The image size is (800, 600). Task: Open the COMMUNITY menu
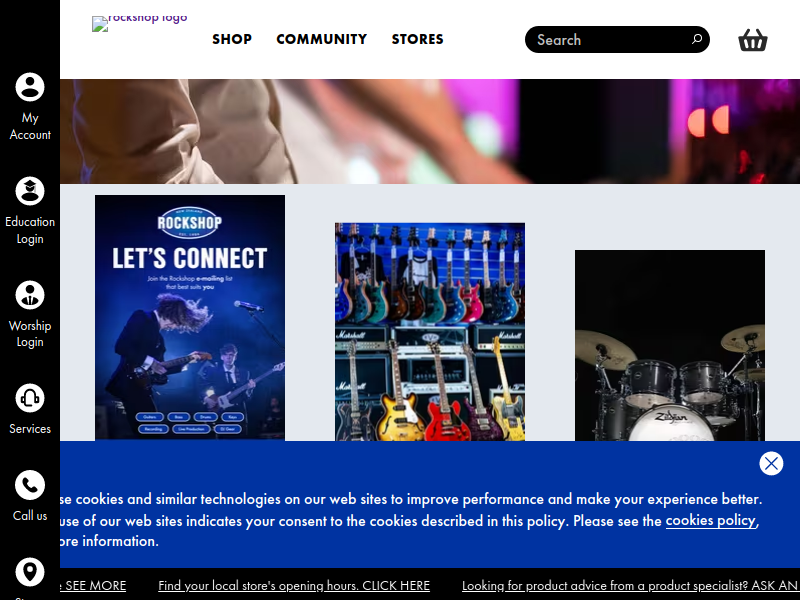click(321, 39)
